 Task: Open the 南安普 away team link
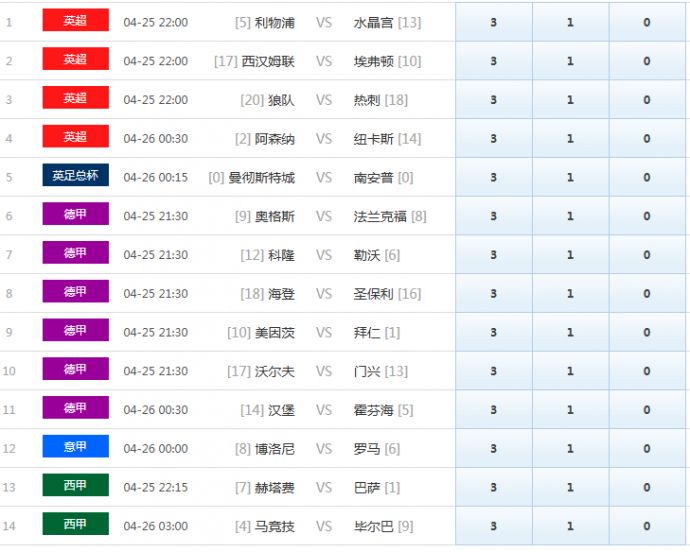(x=373, y=178)
